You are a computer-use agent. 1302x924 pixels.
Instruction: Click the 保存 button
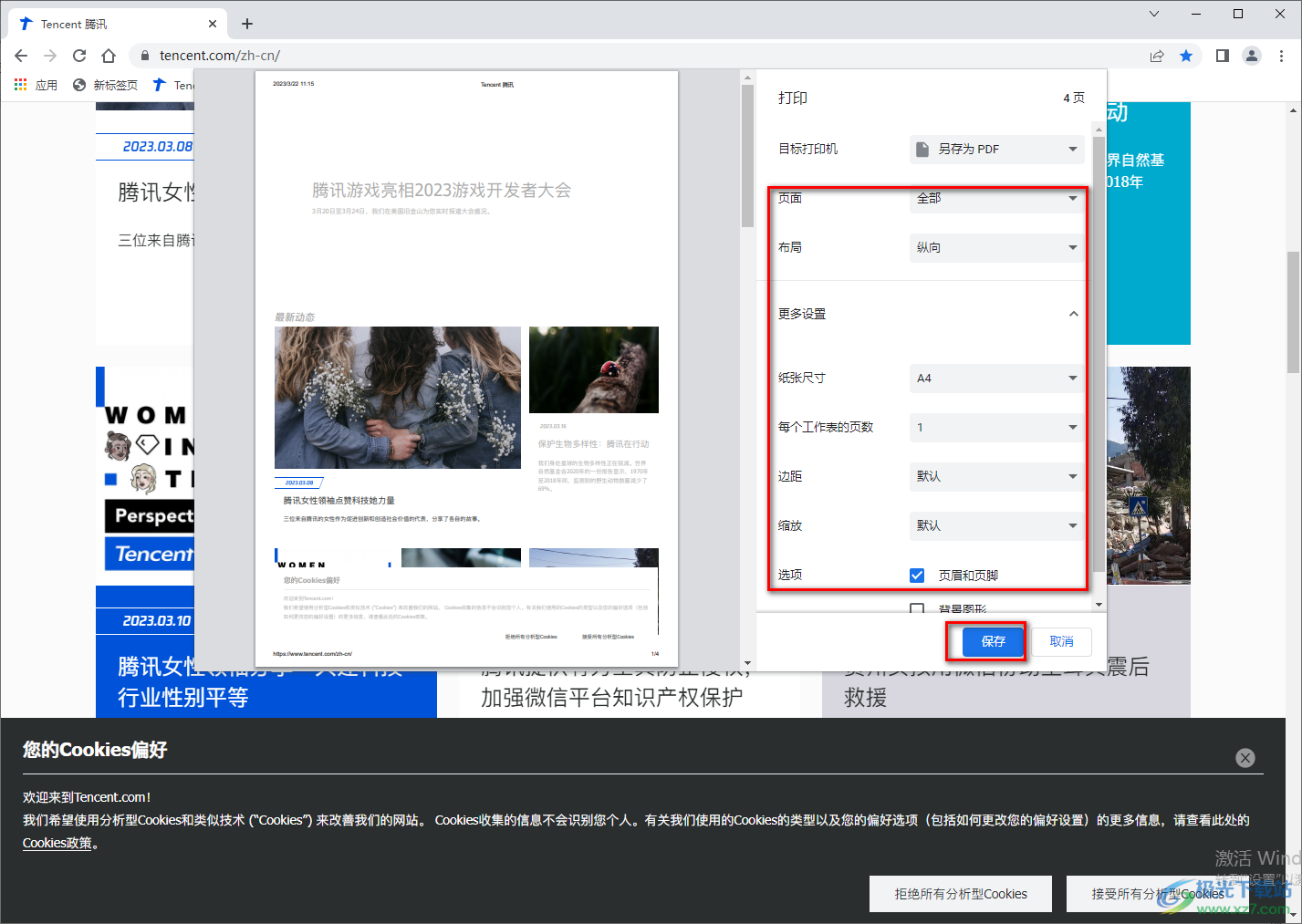coord(993,641)
